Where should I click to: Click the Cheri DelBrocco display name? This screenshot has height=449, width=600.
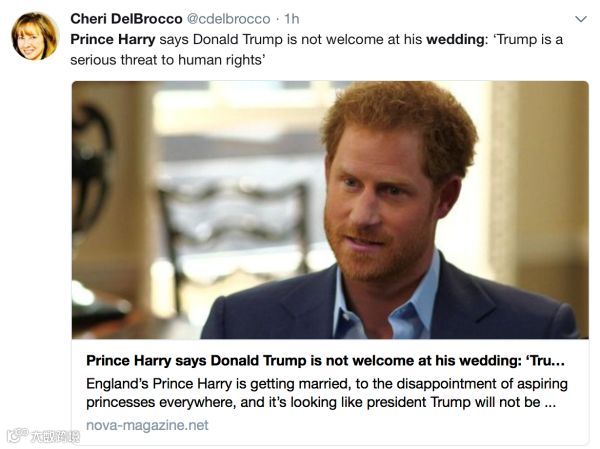pyautogui.click(x=126, y=19)
